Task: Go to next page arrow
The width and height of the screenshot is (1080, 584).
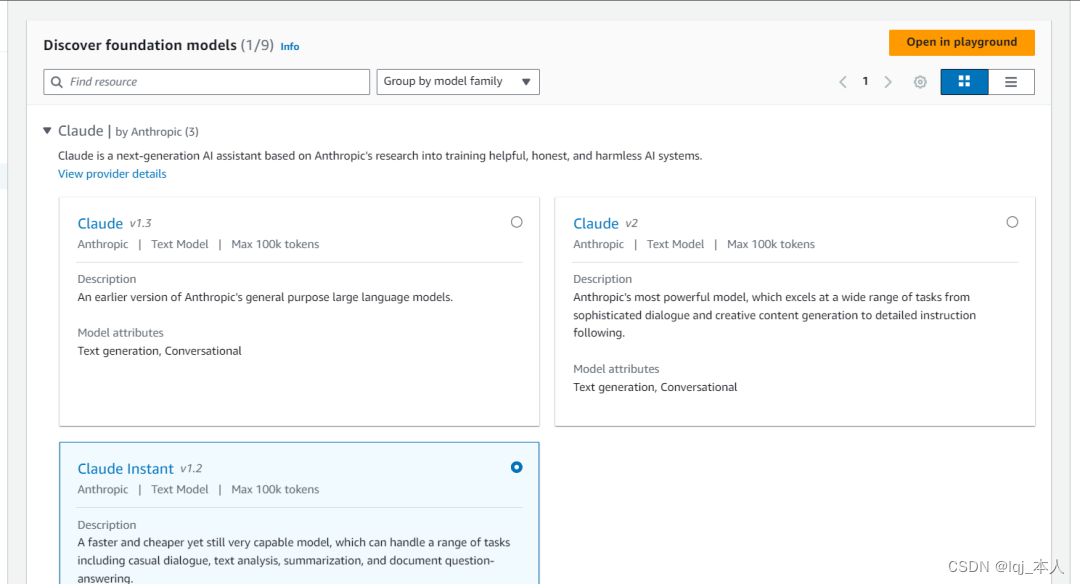Action: (888, 82)
